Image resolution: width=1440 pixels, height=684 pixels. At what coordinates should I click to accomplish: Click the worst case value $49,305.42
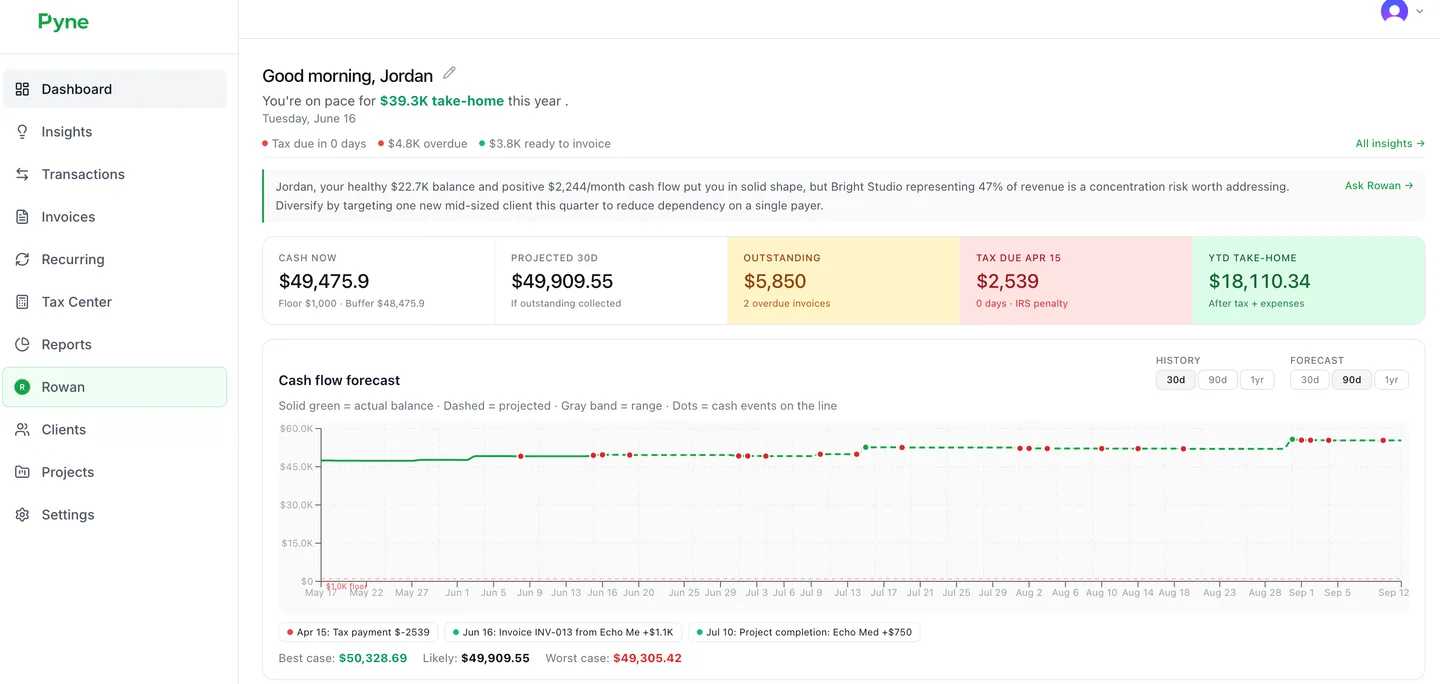(x=647, y=658)
